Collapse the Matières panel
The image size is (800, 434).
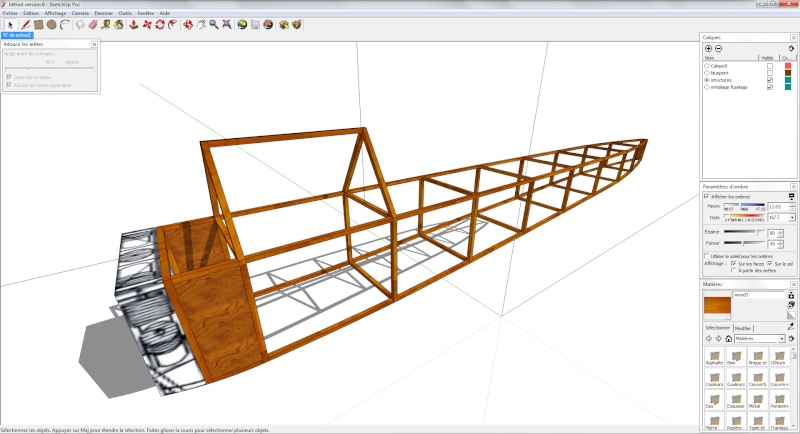(x=793, y=284)
